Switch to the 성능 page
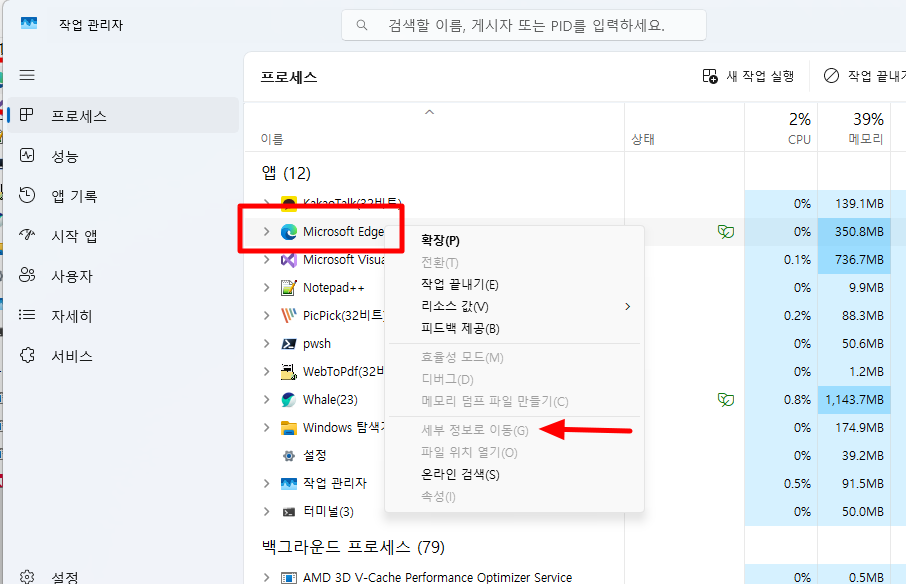The height and width of the screenshot is (584, 906). (x=123, y=156)
